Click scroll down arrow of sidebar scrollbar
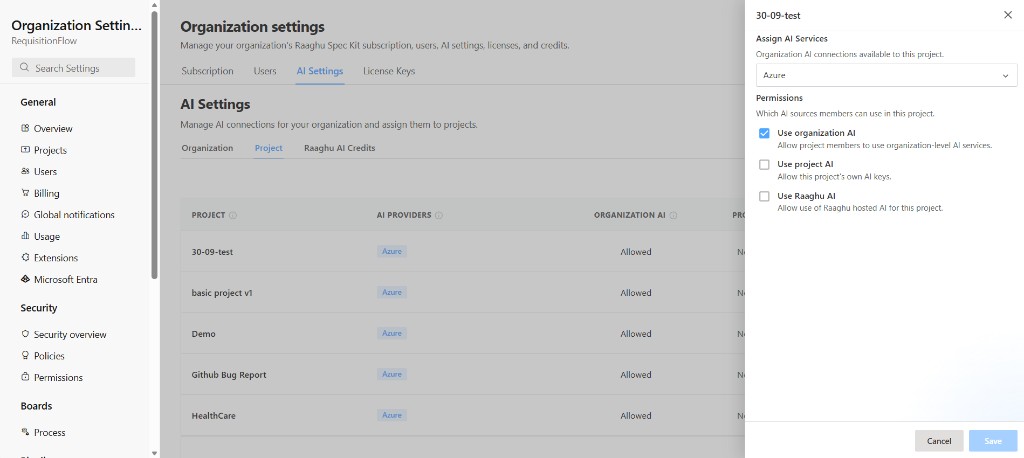Screen dimensions: 1024x458 click(x=154, y=453)
